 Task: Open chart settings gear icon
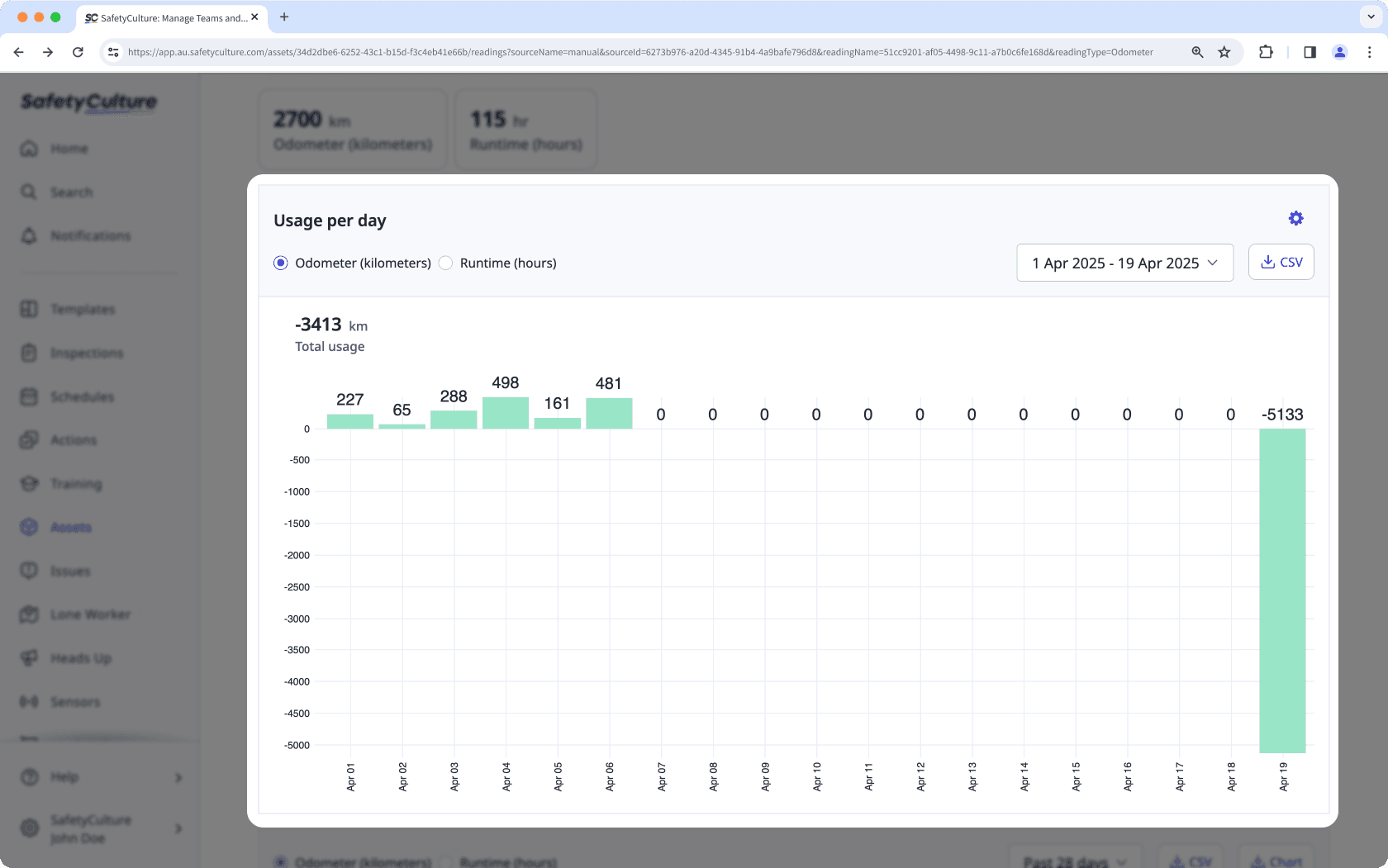click(1295, 218)
